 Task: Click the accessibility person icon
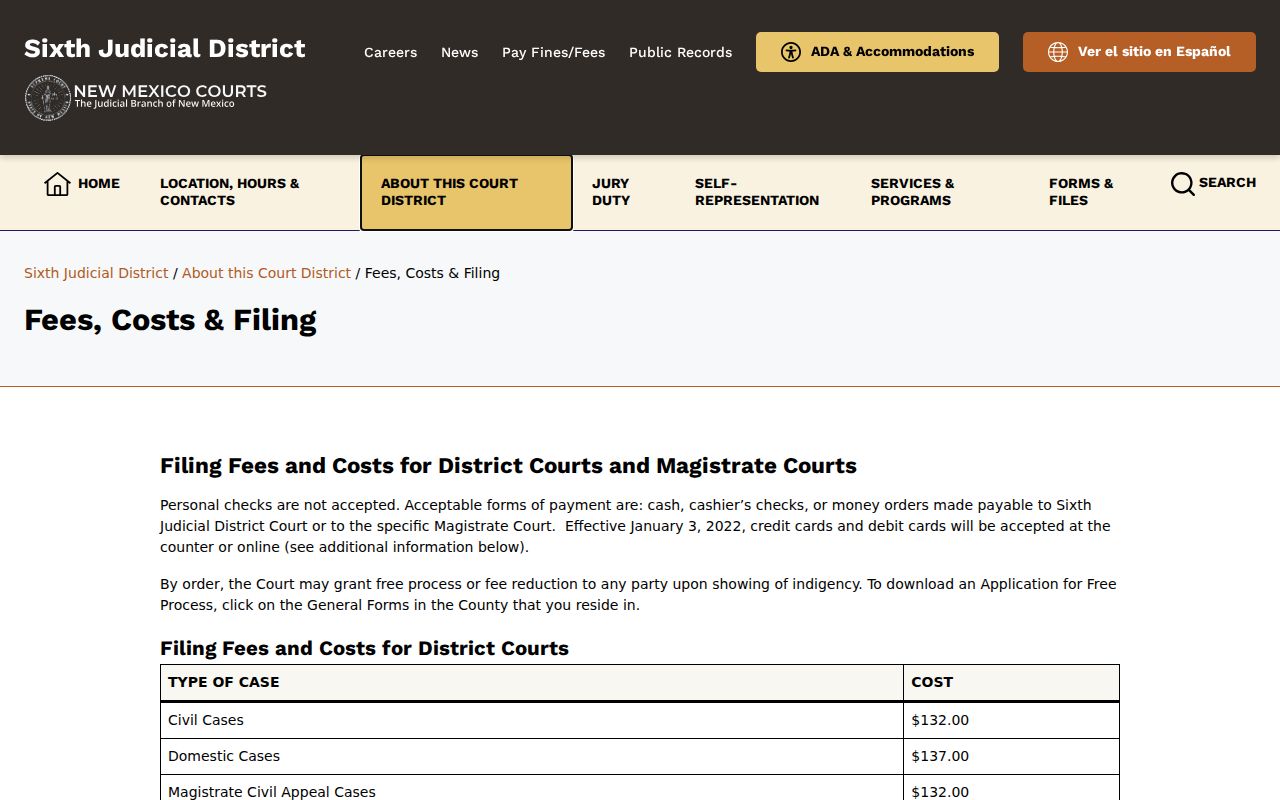(791, 52)
